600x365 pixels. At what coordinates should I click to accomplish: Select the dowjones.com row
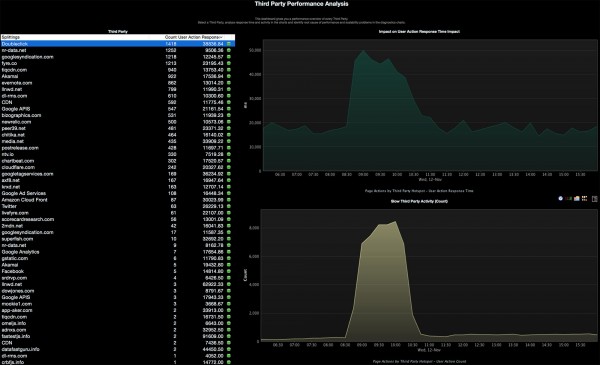pos(117,291)
